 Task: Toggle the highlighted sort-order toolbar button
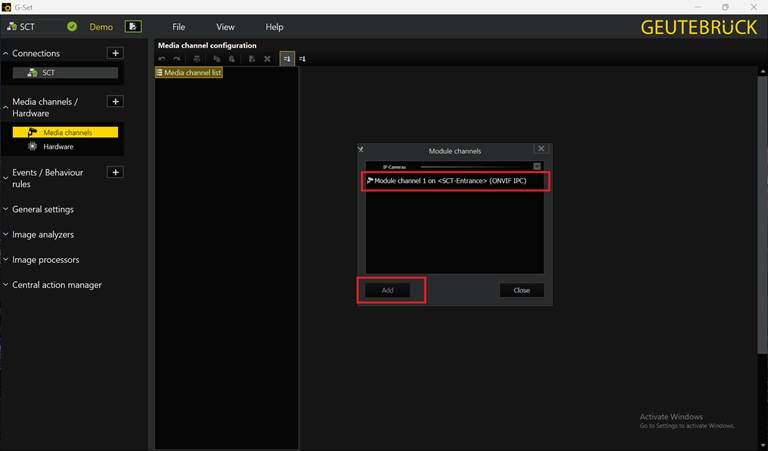[x=287, y=59]
